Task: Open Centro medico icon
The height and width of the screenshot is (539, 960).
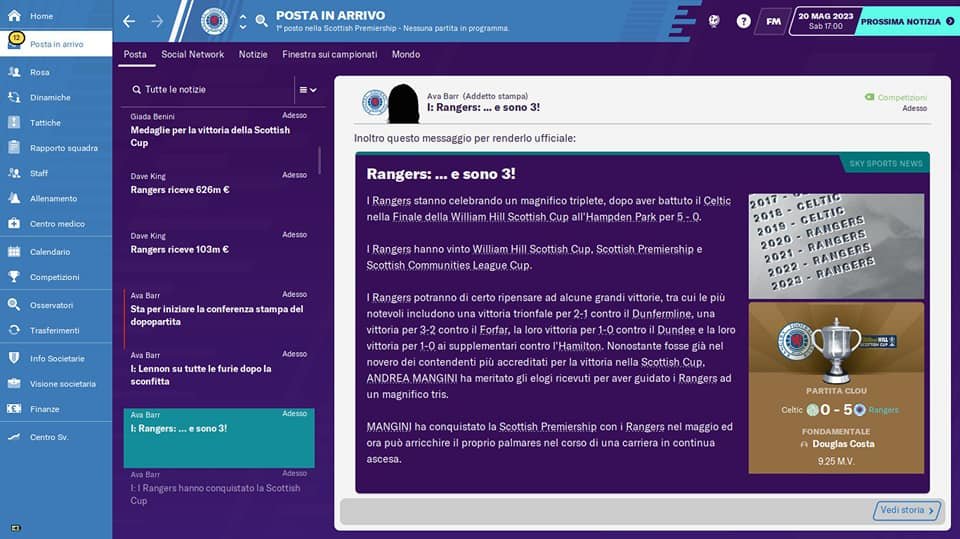Action: pyautogui.click(x=14, y=224)
